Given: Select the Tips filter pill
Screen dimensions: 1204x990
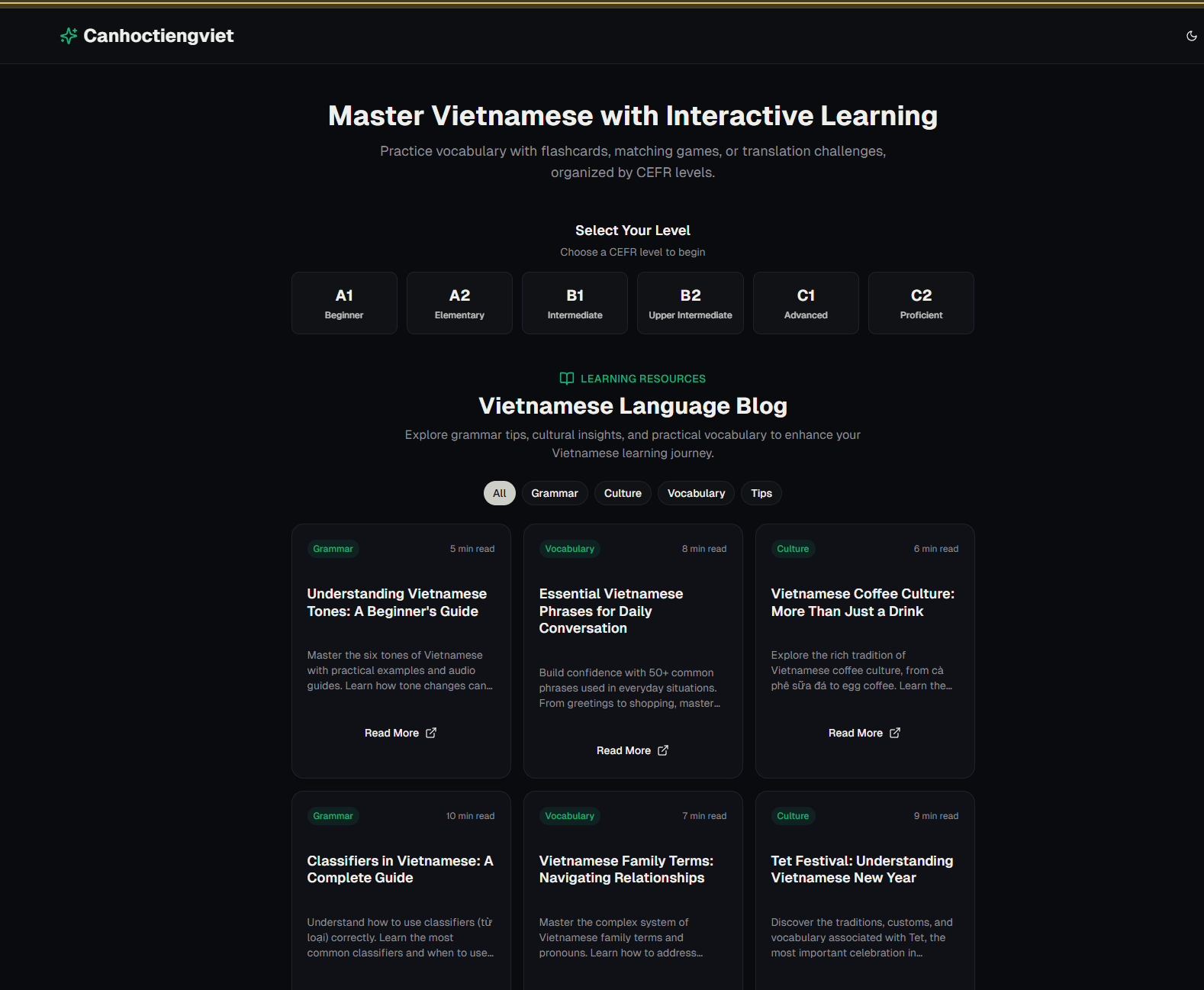Looking at the screenshot, I should [761, 493].
